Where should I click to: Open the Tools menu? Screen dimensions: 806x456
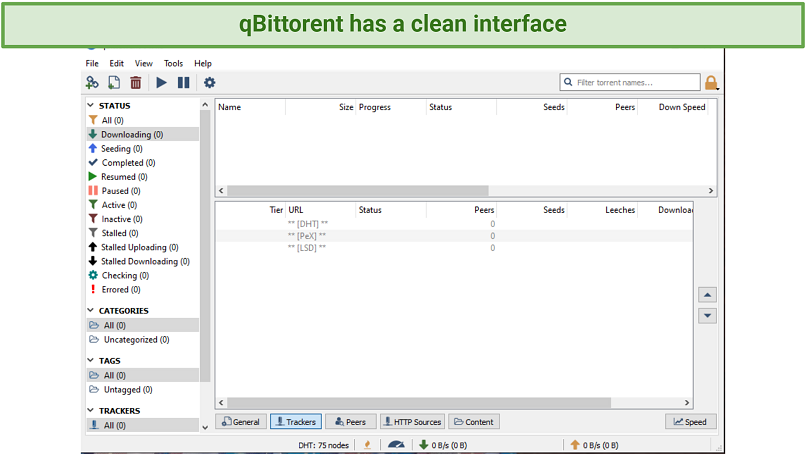coord(173,63)
